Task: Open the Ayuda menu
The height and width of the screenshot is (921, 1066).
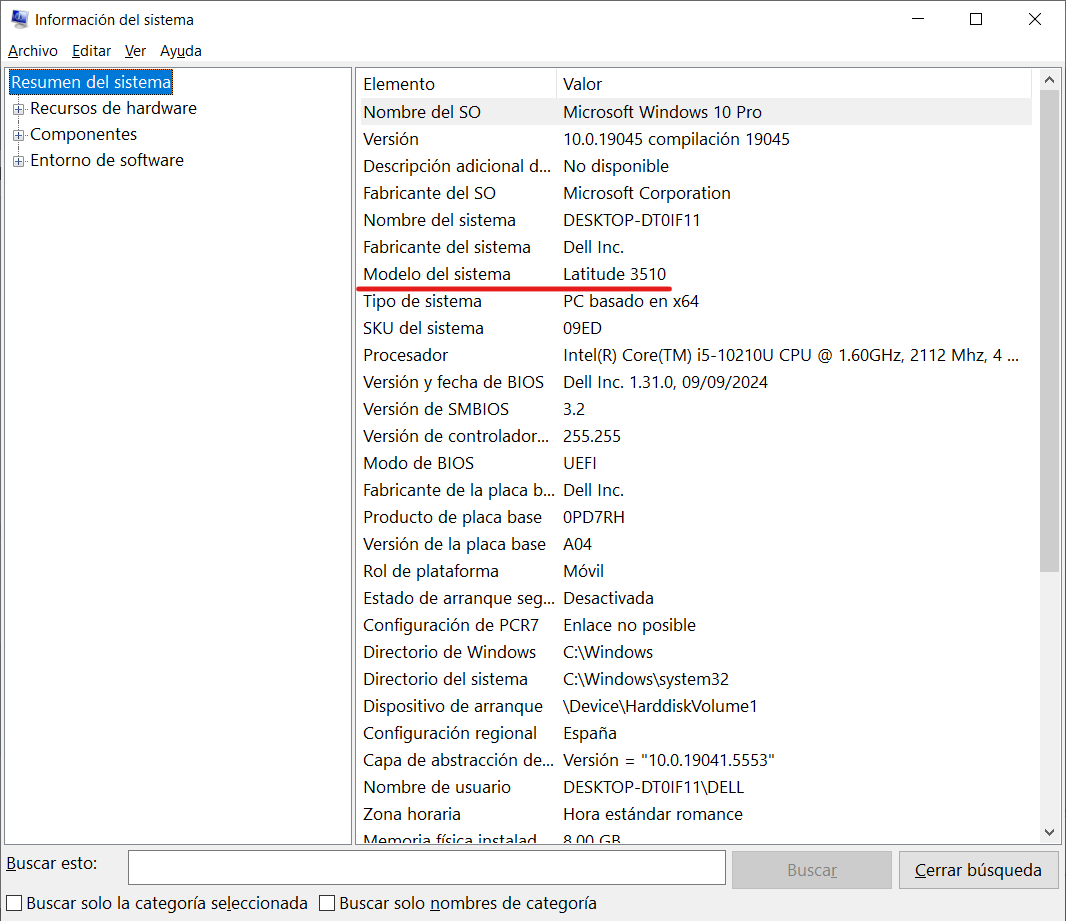Action: pos(181,51)
